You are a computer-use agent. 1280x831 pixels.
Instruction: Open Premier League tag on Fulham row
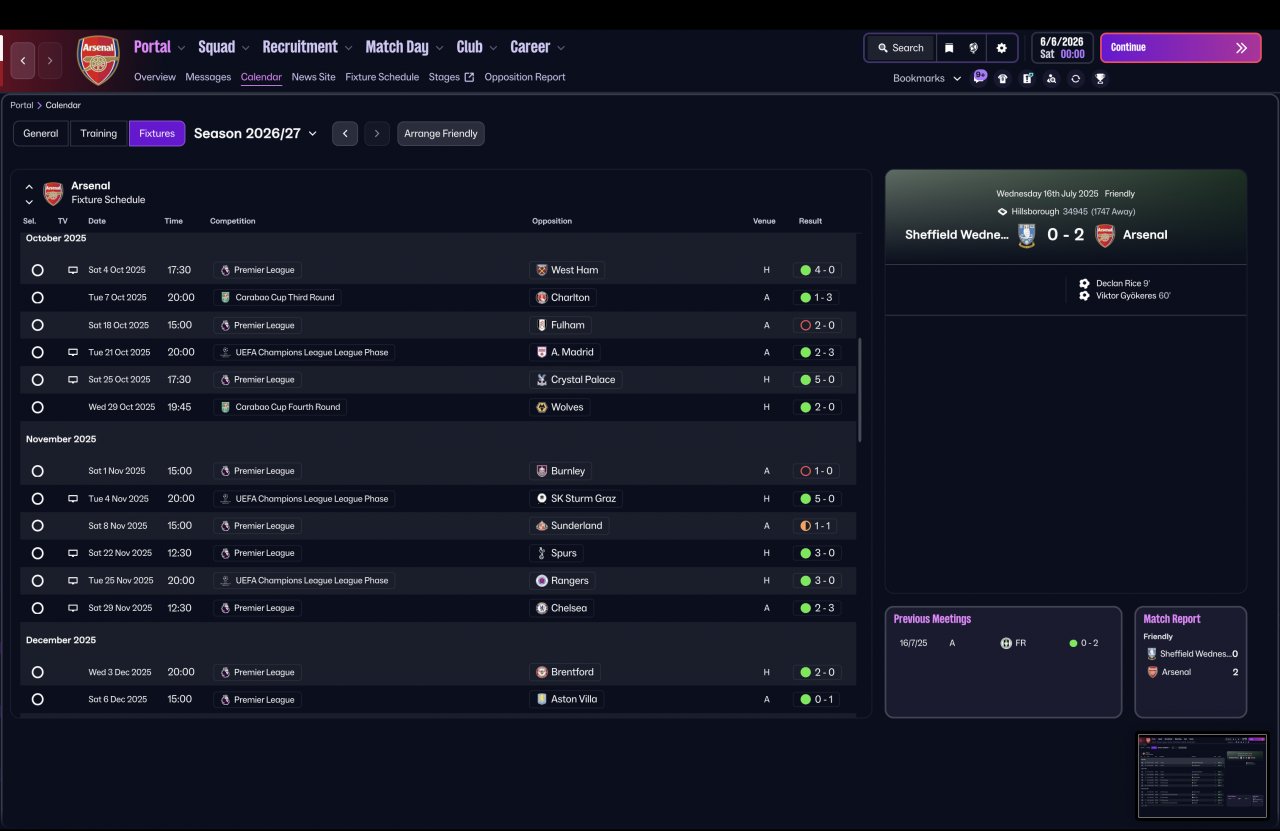coord(258,325)
